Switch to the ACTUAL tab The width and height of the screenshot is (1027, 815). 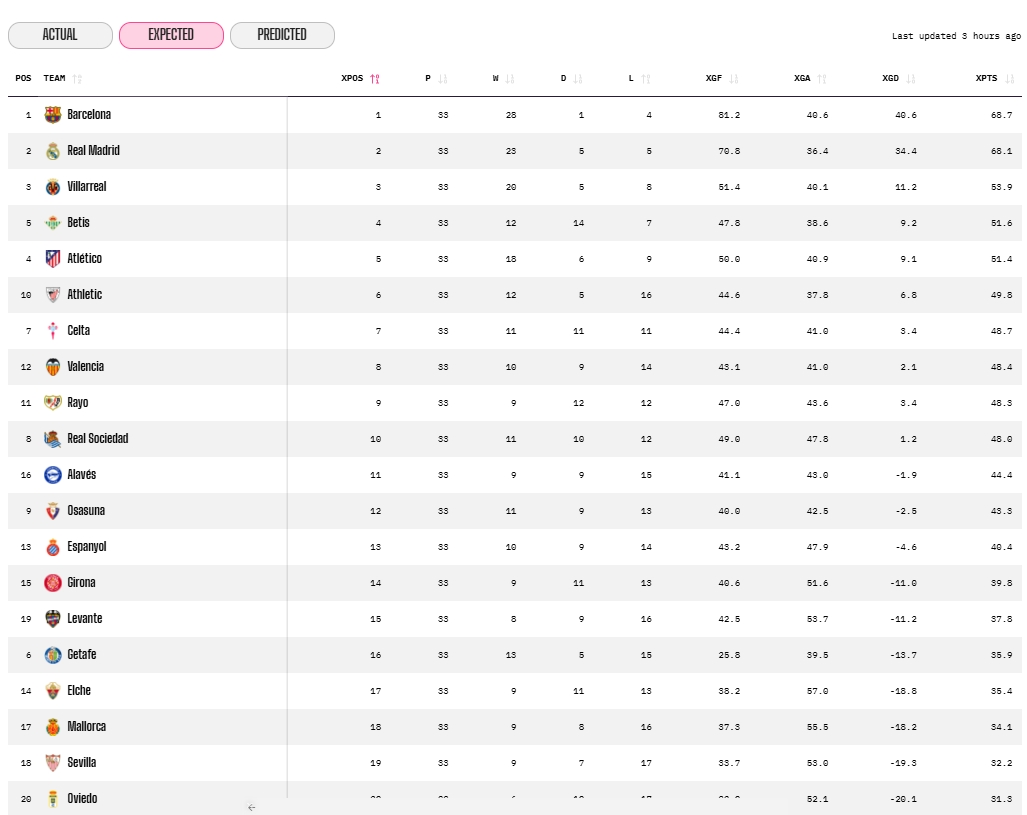point(59,34)
